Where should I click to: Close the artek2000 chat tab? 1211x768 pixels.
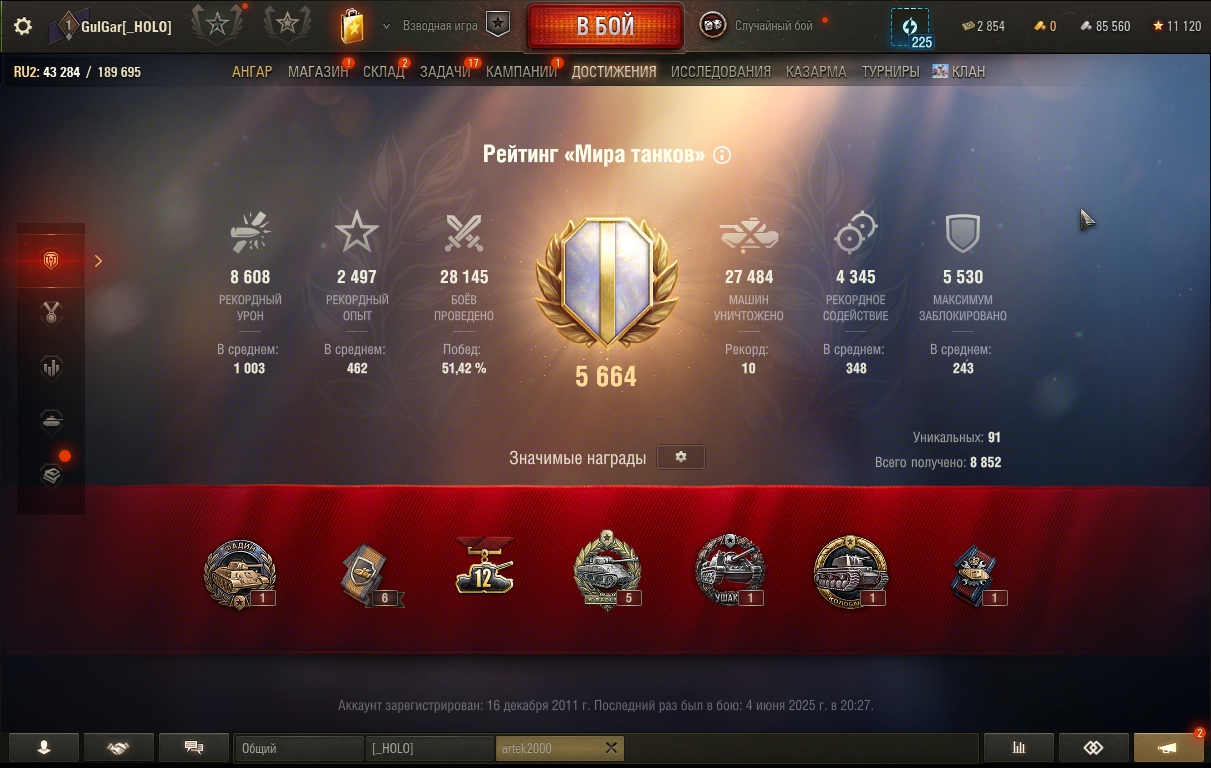click(612, 748)
